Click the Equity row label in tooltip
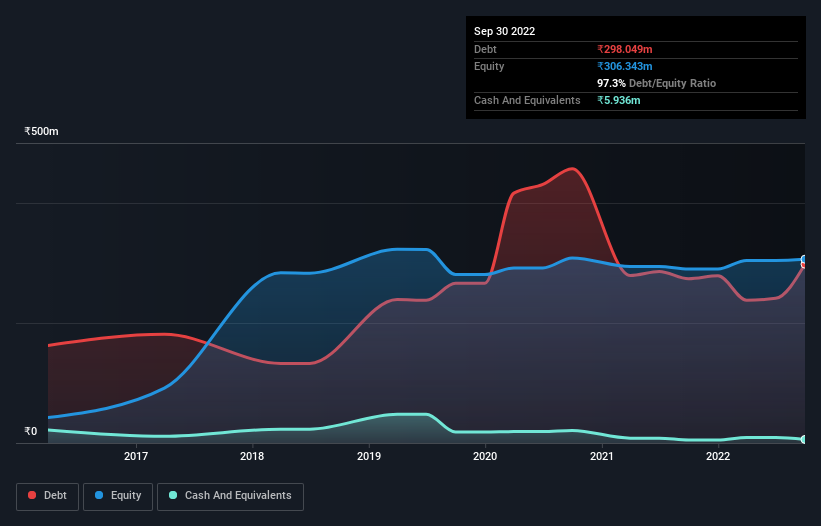Viewport: 821px width, 526px height. (489, 66)
